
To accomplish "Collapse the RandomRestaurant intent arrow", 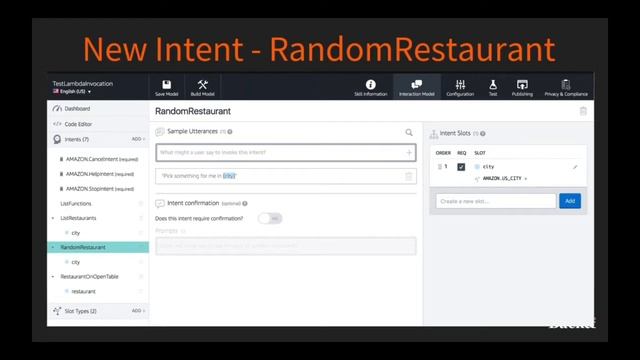I will click(x=53, y=247).
